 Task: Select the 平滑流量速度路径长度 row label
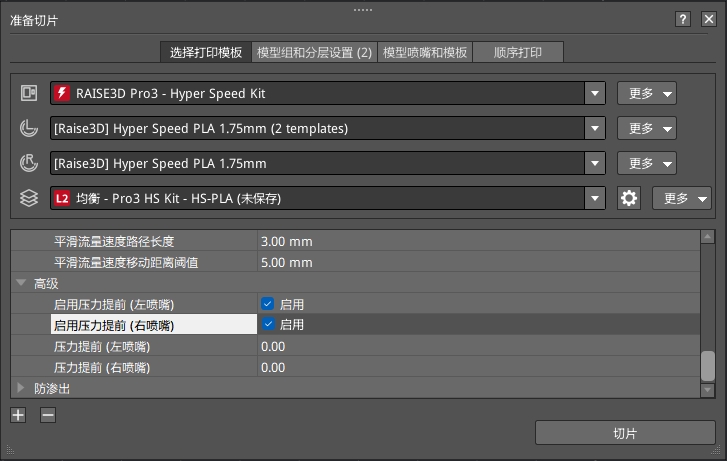point(114,241)
